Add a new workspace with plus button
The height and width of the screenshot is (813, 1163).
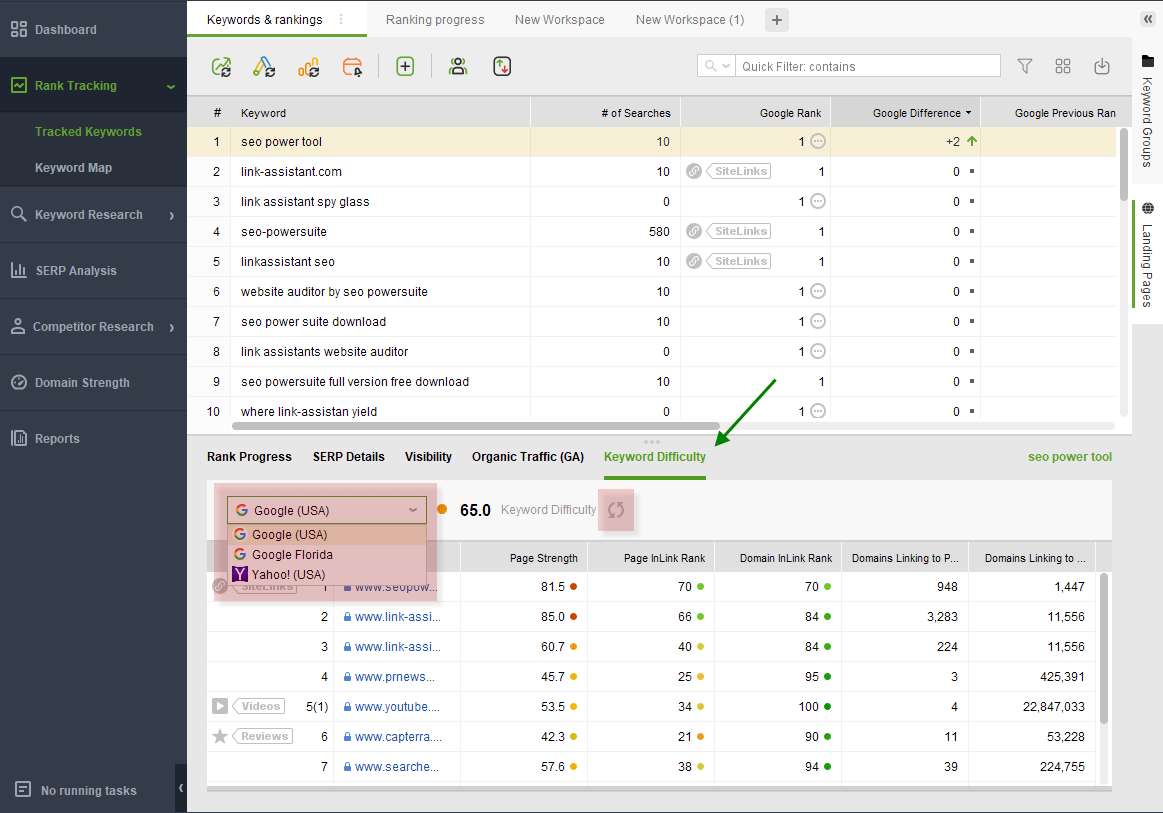click(x=777, y=20)
